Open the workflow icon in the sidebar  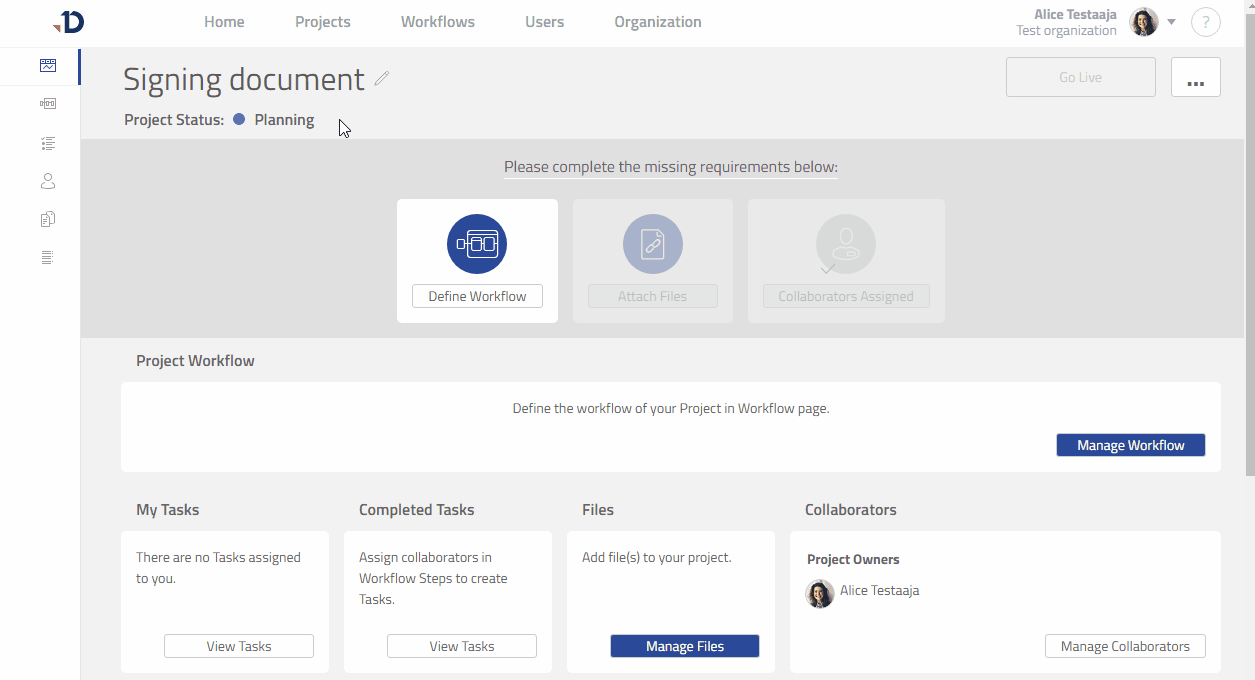[48, 104]
